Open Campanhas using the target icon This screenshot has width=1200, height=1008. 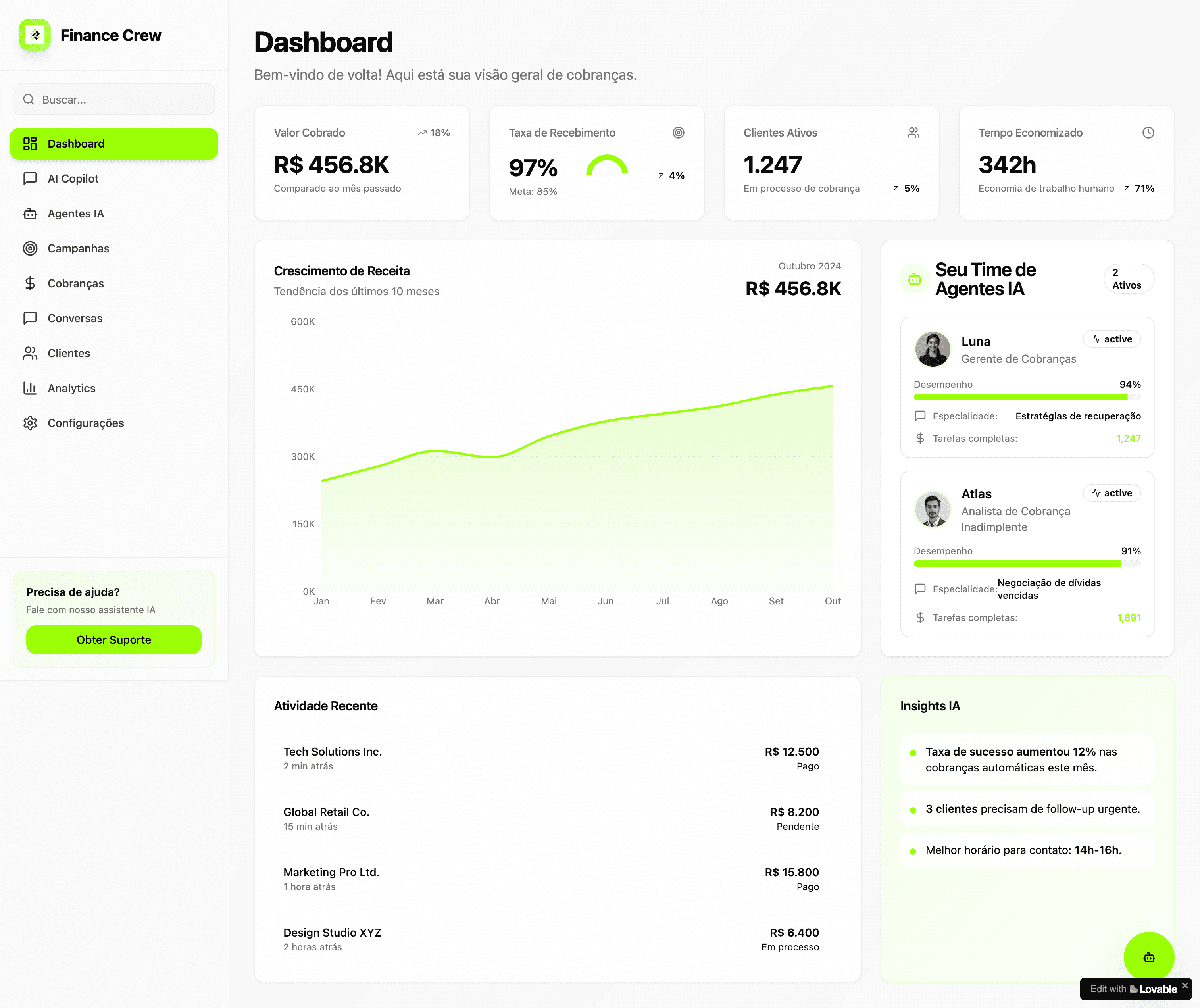pyautogui.click(x=30, y=248)
